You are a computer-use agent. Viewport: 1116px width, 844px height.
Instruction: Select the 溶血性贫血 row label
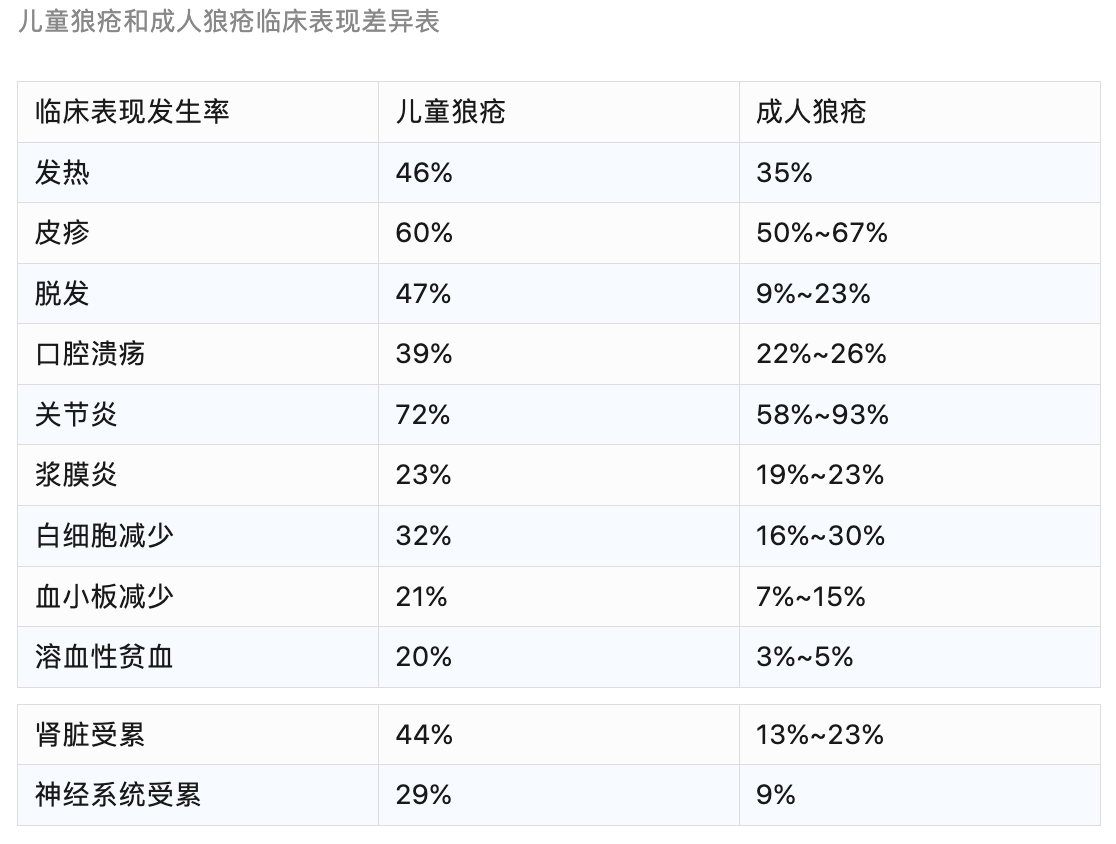click(104, 656)
